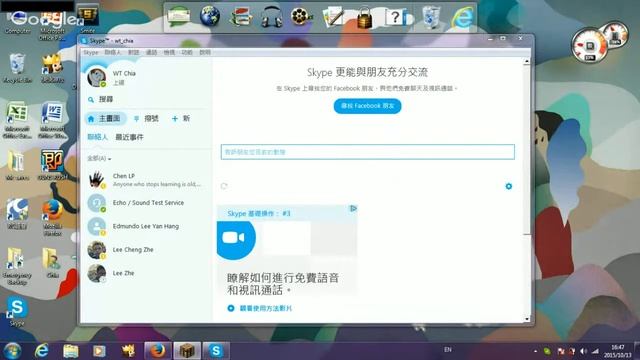Image resolution: width=640 pixels, height=360 pixels.
Task: Open the padlock icon in top dock
Action: click(x=364, y=17)
